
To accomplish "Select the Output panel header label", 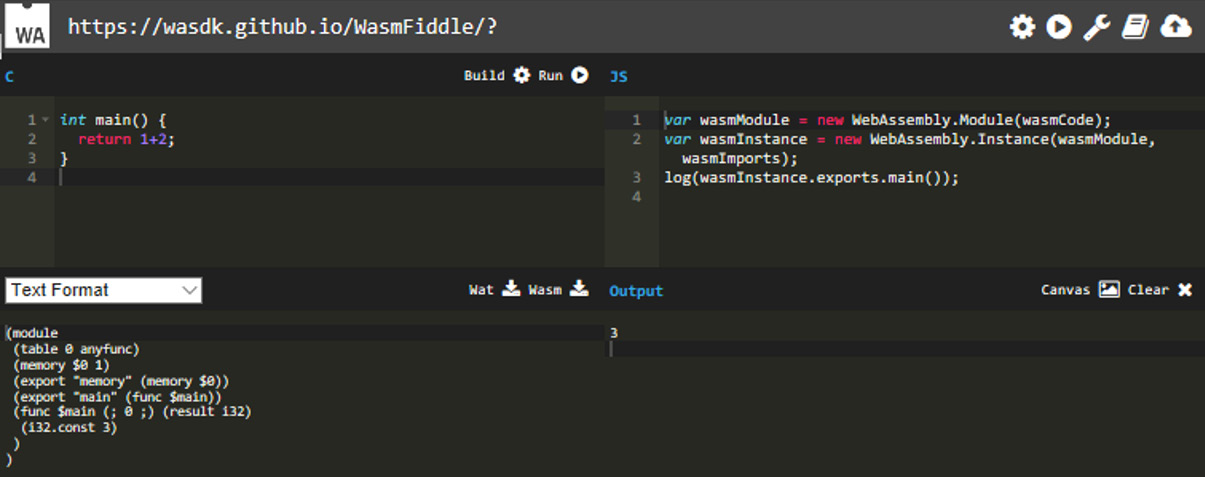I will (636, 291).
